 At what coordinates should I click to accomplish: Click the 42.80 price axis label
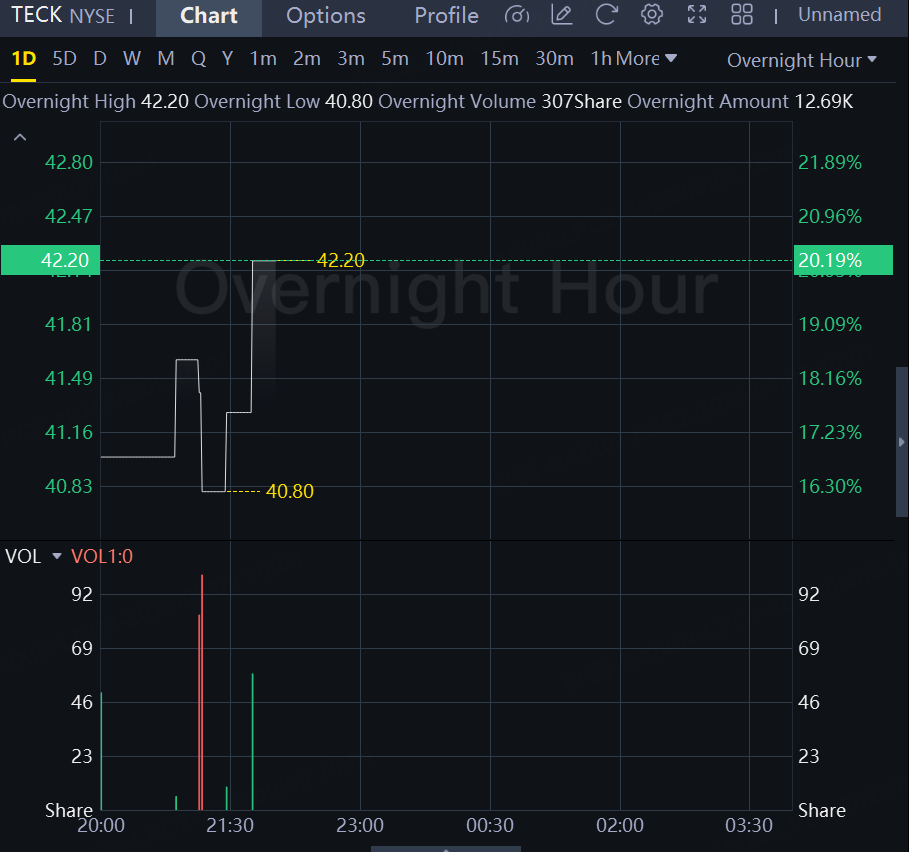click(68, 162)
